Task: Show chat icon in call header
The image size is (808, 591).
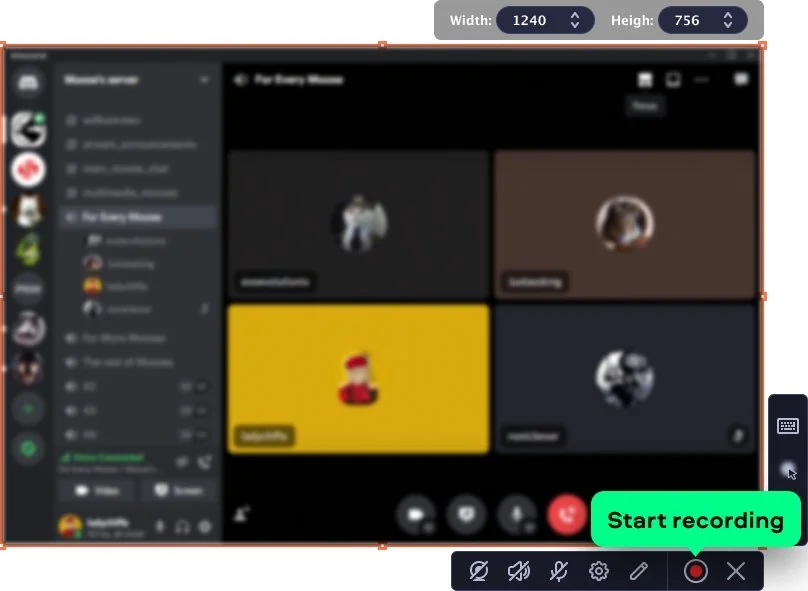Action: (741, 79)
